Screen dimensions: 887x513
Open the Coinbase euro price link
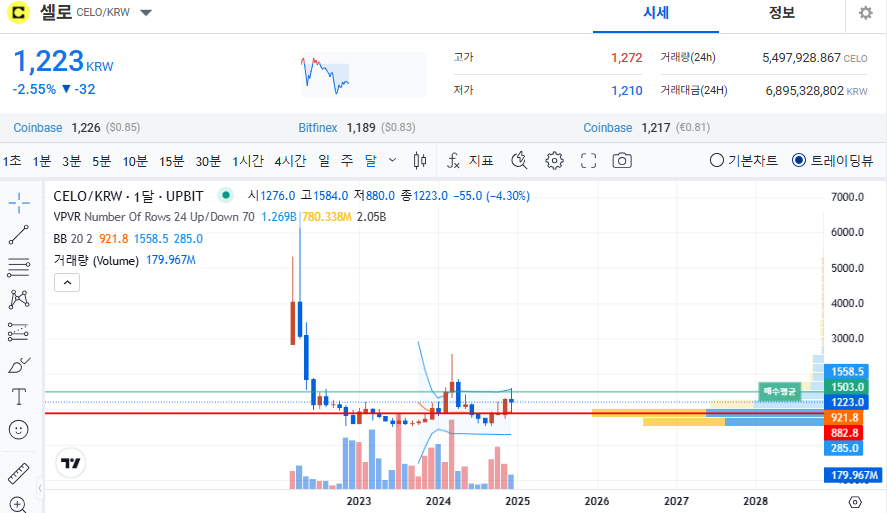(x=608, y=128)
